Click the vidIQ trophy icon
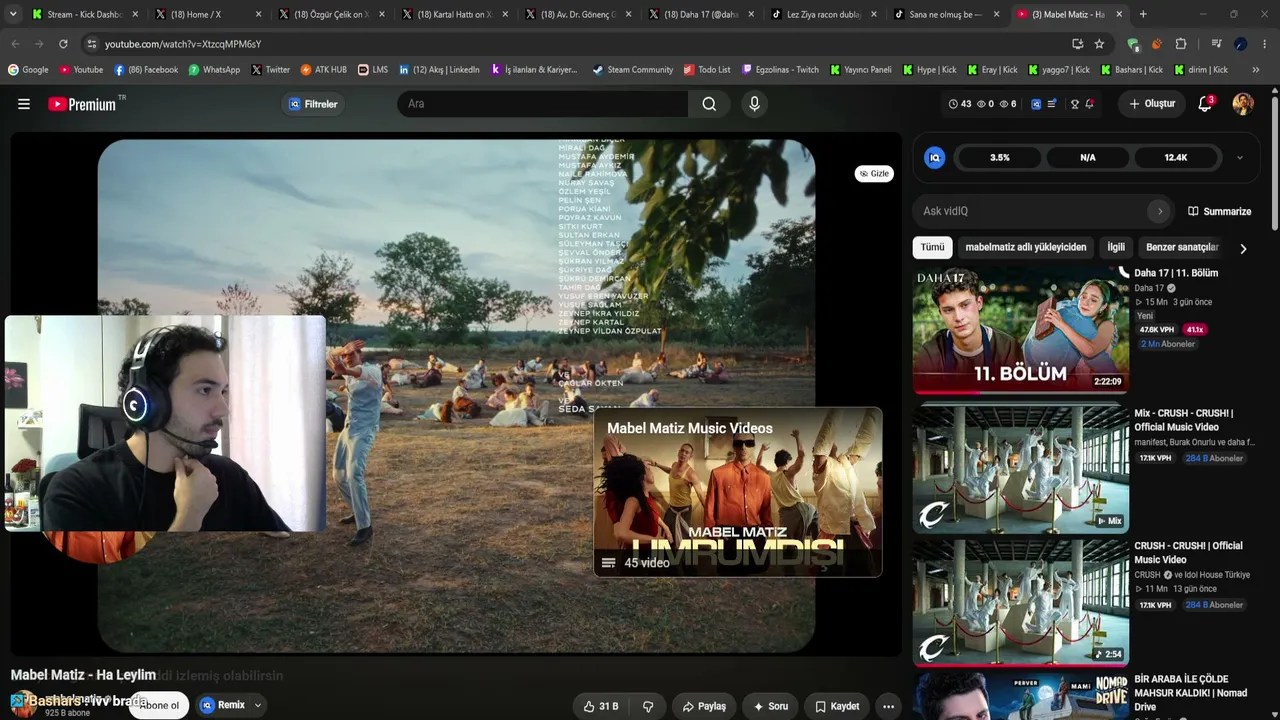The height and width of the screenshot is (720, 1280). pyautogui.click(x=1075, y=104)
